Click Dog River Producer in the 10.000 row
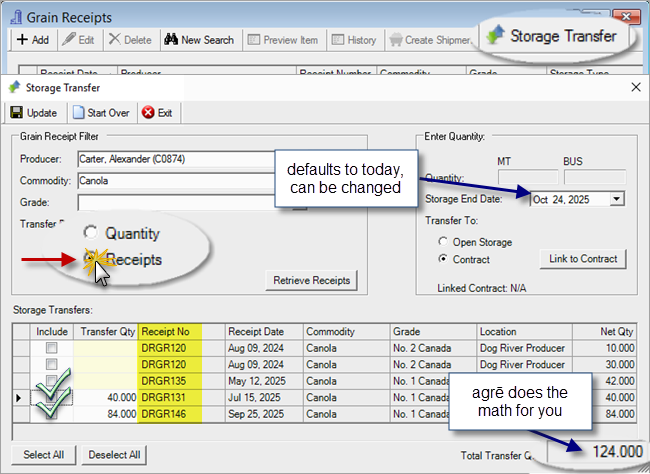 [x=524, y=348]
